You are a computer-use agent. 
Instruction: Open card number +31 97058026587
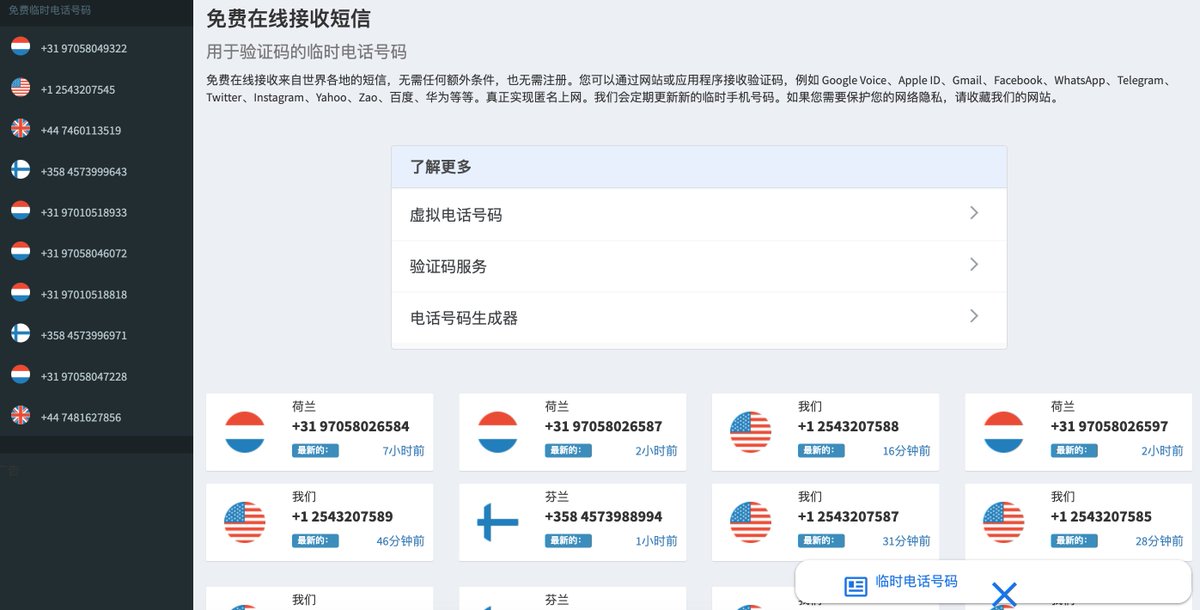604,426
